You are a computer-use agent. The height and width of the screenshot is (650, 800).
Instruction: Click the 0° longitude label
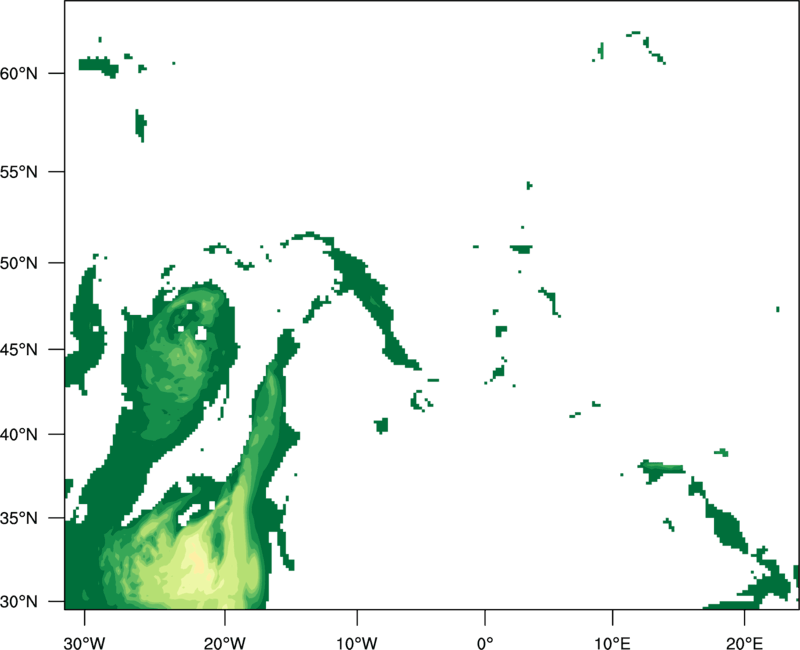(x=485, y=643)
